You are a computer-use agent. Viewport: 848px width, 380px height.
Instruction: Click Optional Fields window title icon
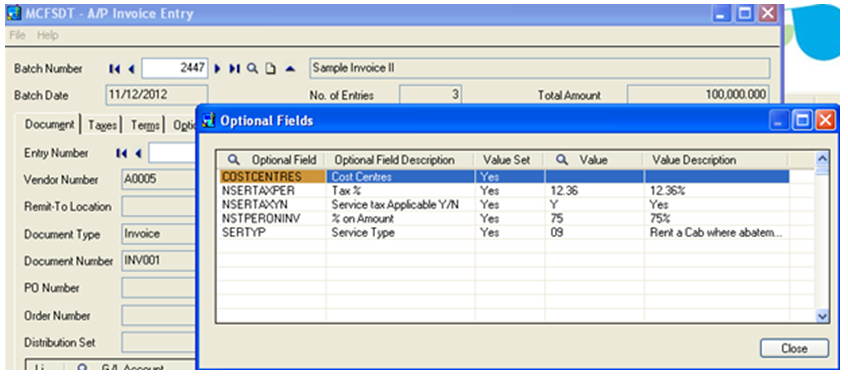[208, 121]
